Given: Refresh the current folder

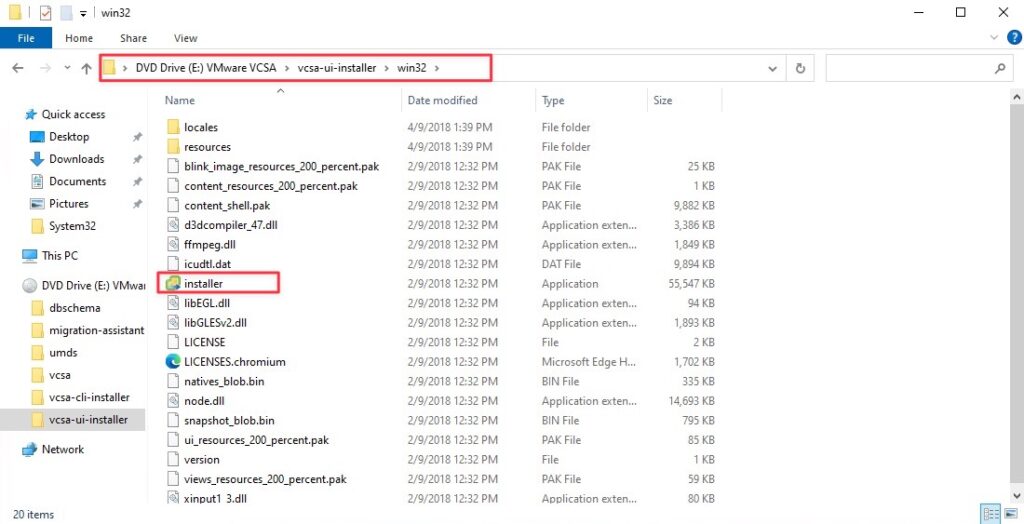Looking at the screenshot, I should coord(800,69).
